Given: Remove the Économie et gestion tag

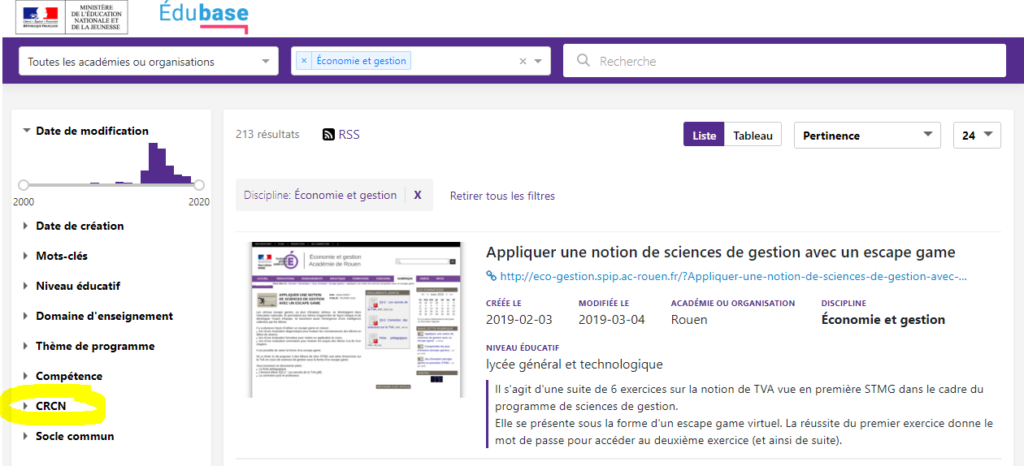Looking at the screenshot, I should (x=304, y=61).
